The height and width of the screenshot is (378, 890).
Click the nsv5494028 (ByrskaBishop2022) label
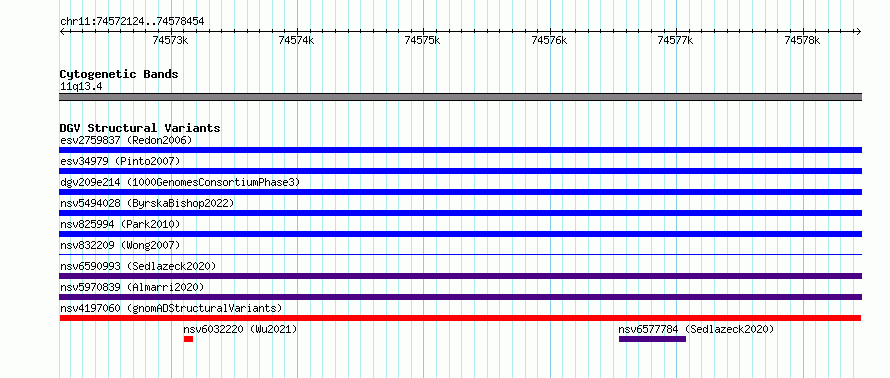tap(147, 203)
